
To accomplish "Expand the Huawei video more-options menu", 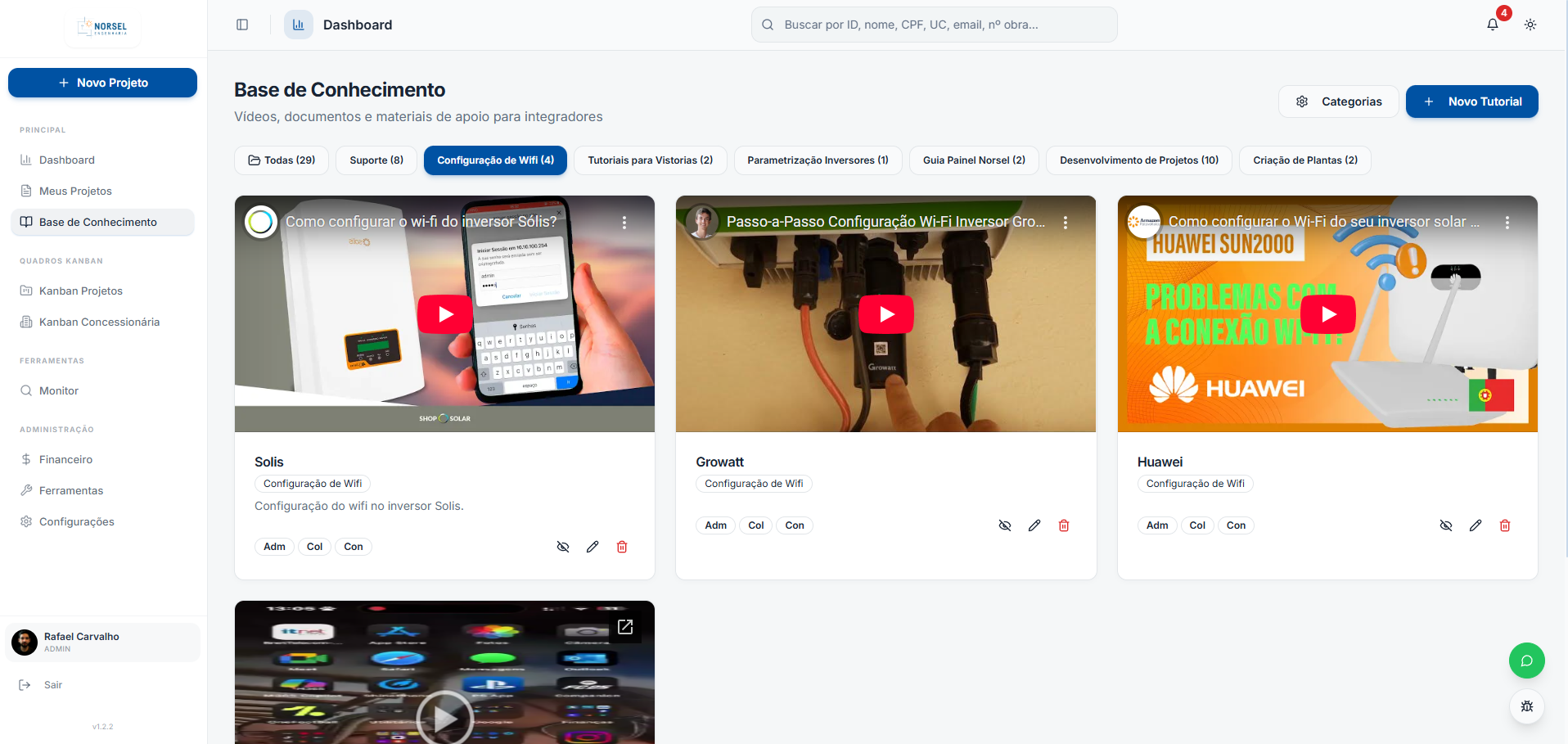I will [1507, 223].
